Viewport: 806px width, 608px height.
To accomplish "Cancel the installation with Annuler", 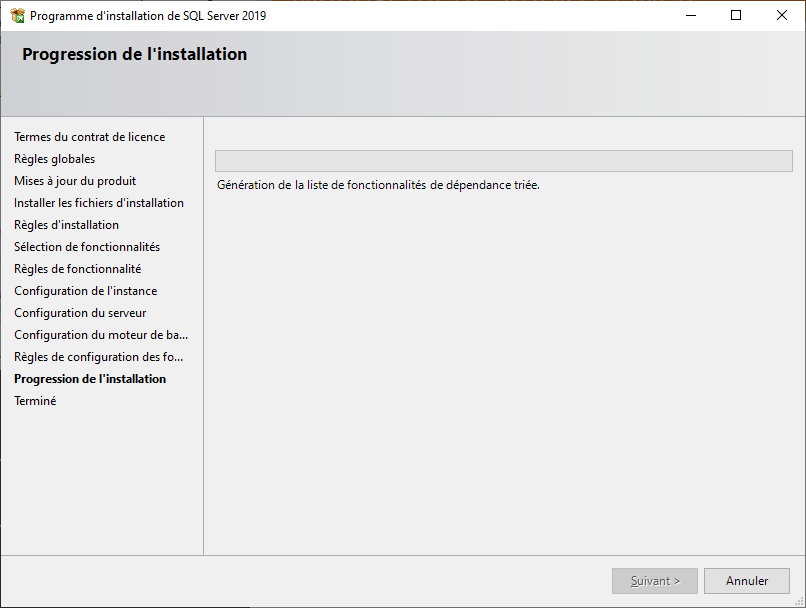I will pyautogui.click(x=746, y=581).
